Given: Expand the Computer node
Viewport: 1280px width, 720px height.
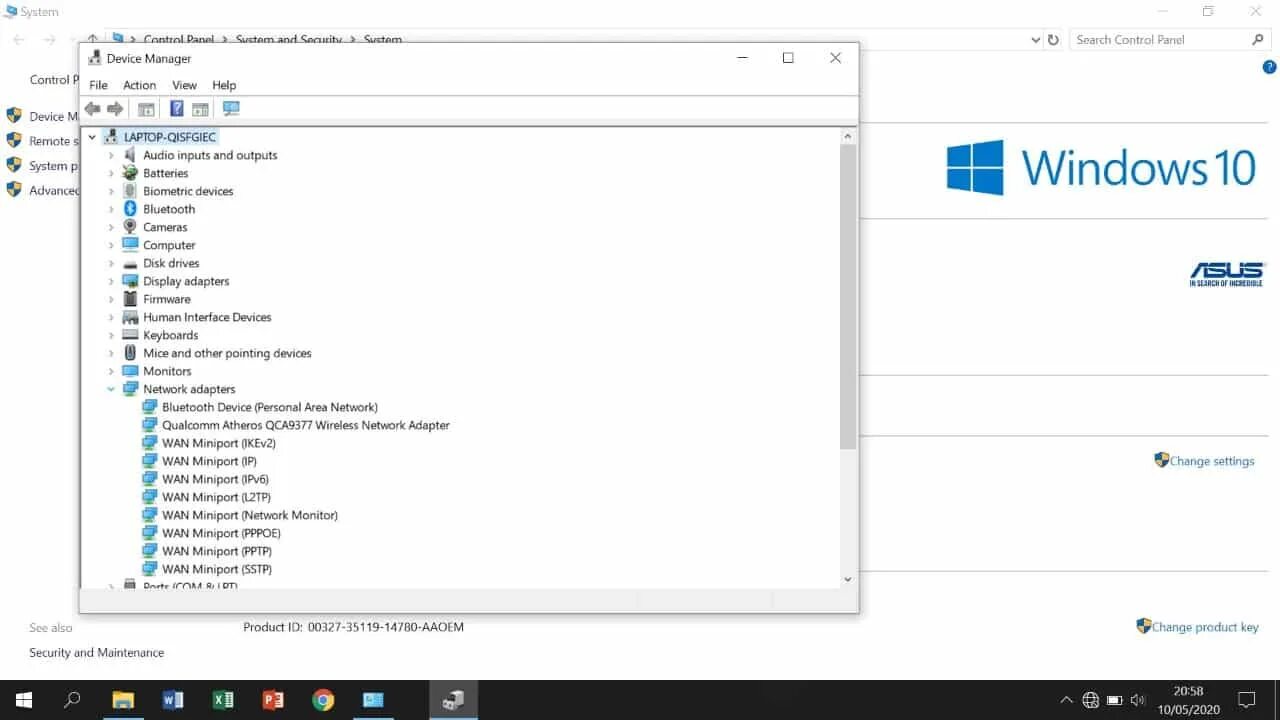Looking at the screenshot, I should [x=111, y=245].
